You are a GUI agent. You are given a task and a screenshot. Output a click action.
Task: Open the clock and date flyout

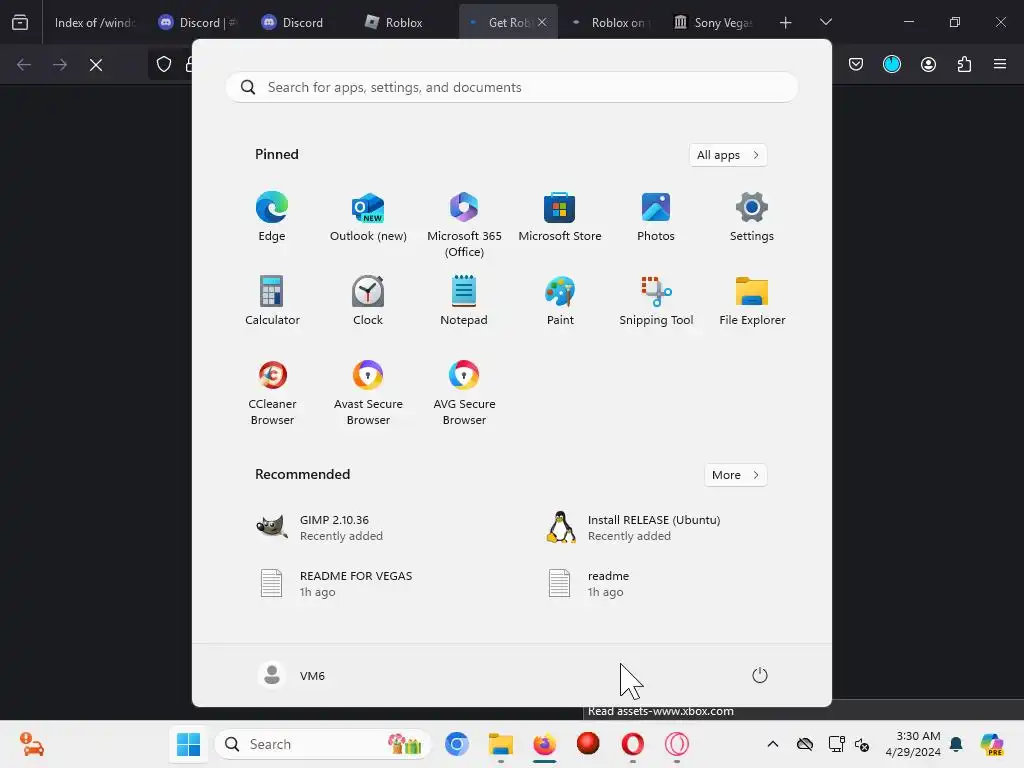(913, 744)
